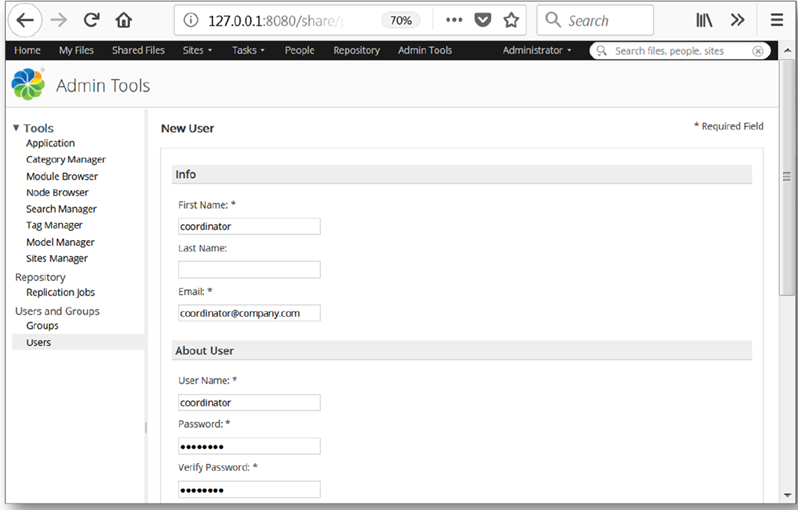Viewport: 798px width, 510px height.
Task: Open the Tasks dropdown in header
Action: pyautogui.click(x=248, y=50)
